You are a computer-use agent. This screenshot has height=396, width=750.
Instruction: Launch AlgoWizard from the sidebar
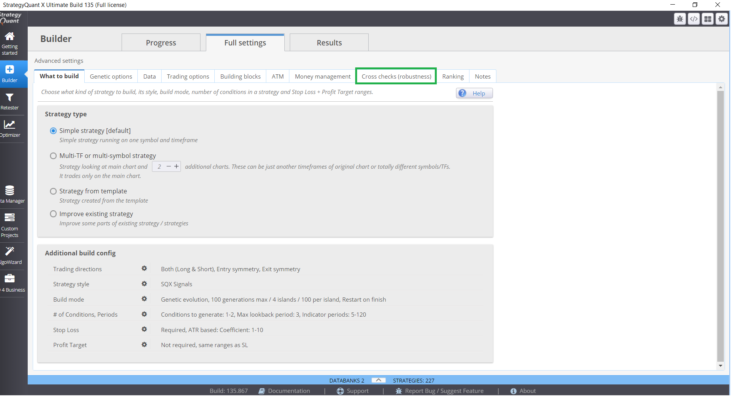11,255
